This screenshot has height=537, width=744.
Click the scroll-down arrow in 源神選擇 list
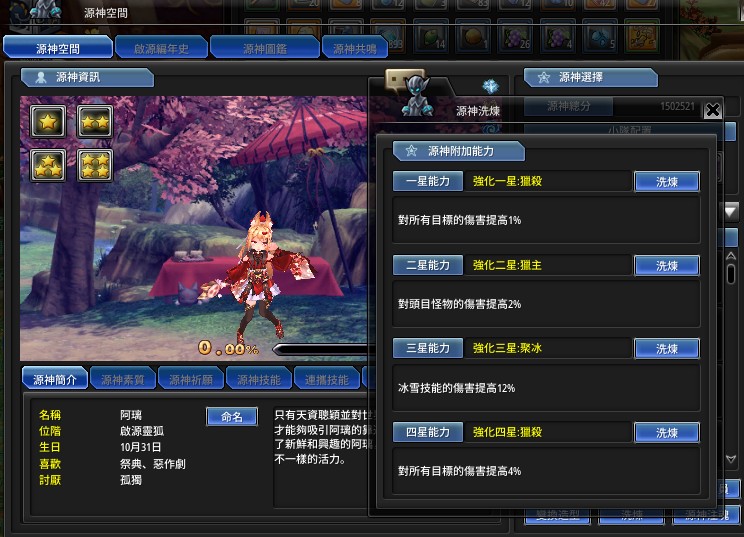coord(731,459)
